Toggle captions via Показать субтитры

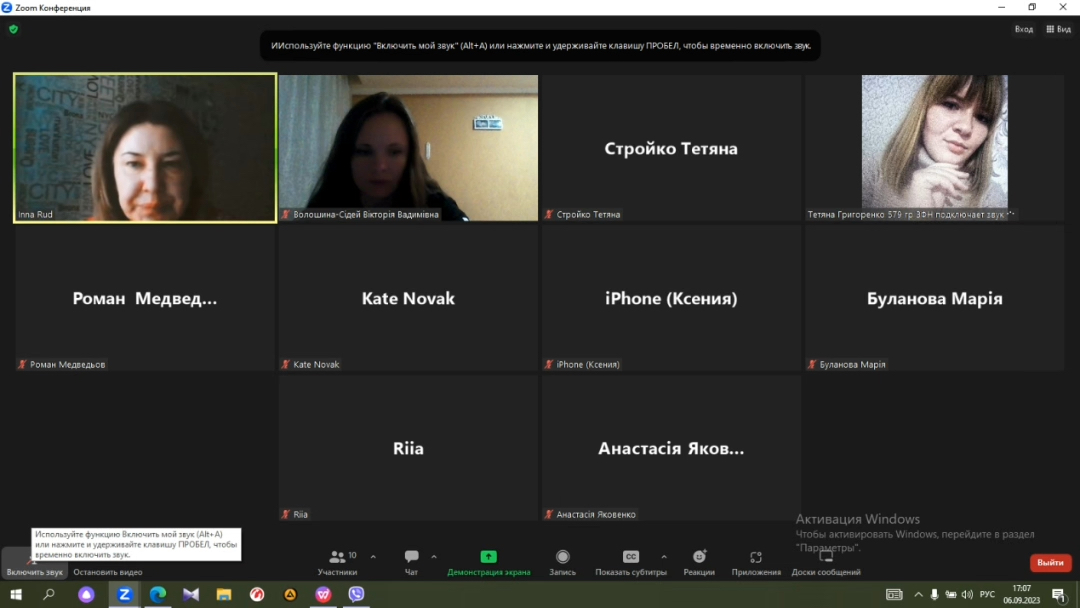(x=631, y=562)
